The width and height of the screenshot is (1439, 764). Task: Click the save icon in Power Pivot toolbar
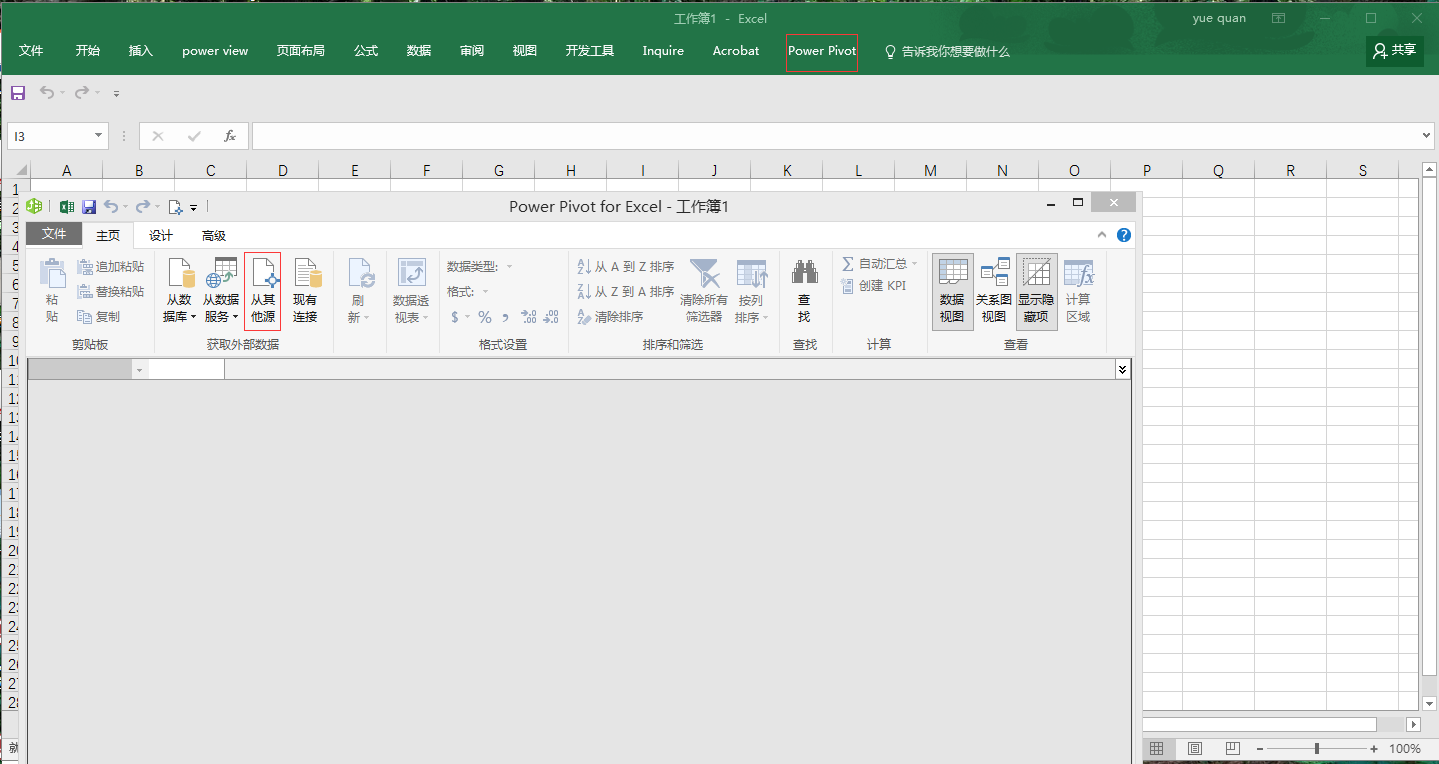(89, 207)
